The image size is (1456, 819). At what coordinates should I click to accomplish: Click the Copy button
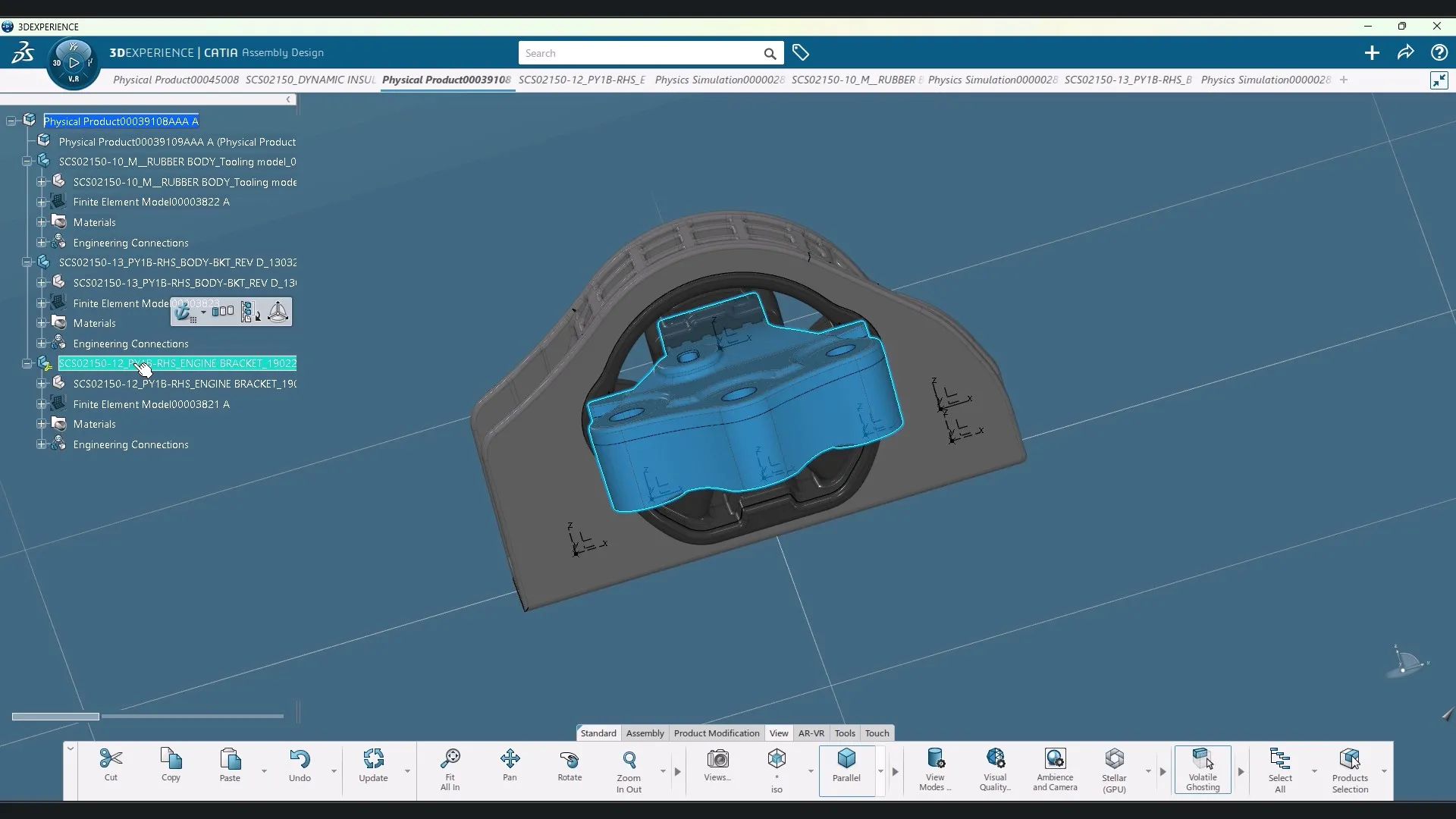[171, 764]
